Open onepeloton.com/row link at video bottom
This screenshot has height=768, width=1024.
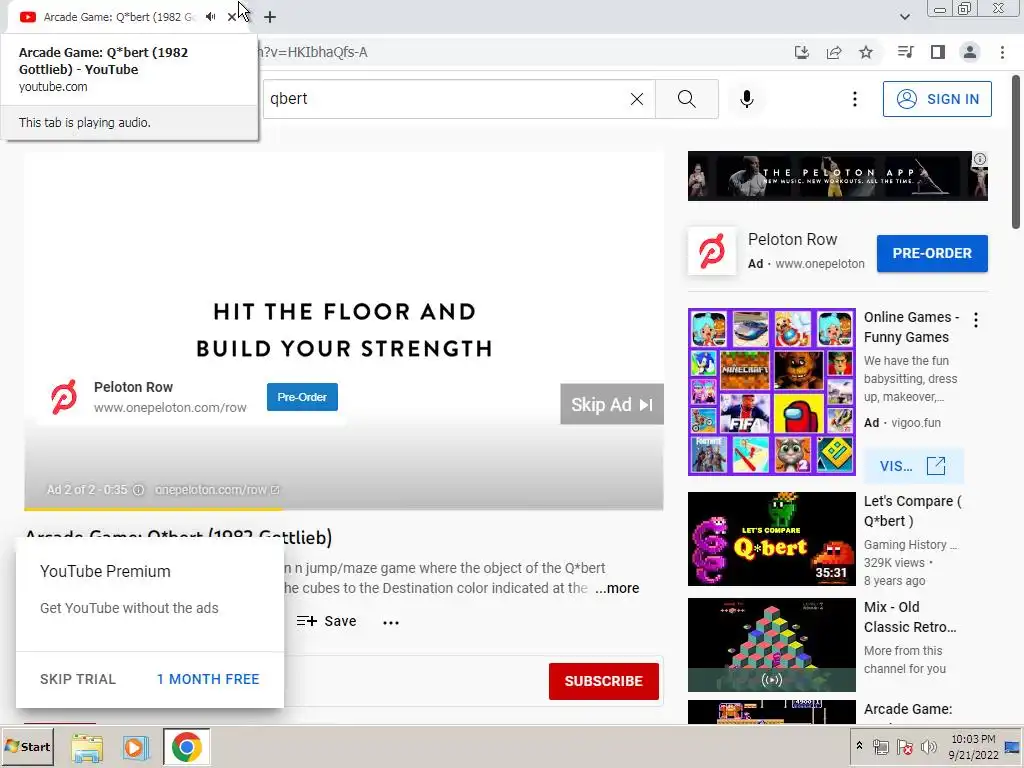(217, 490)
